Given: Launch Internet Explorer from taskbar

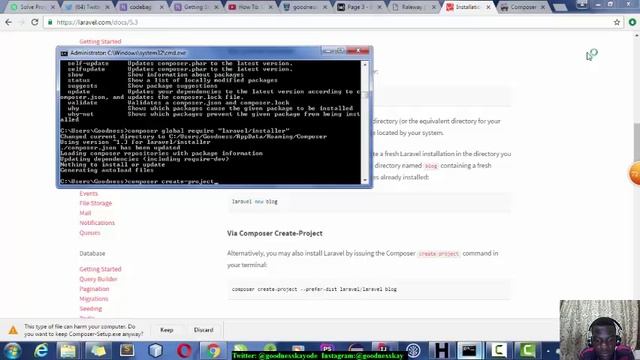Looking at the screenshot, I should [40, 351].
